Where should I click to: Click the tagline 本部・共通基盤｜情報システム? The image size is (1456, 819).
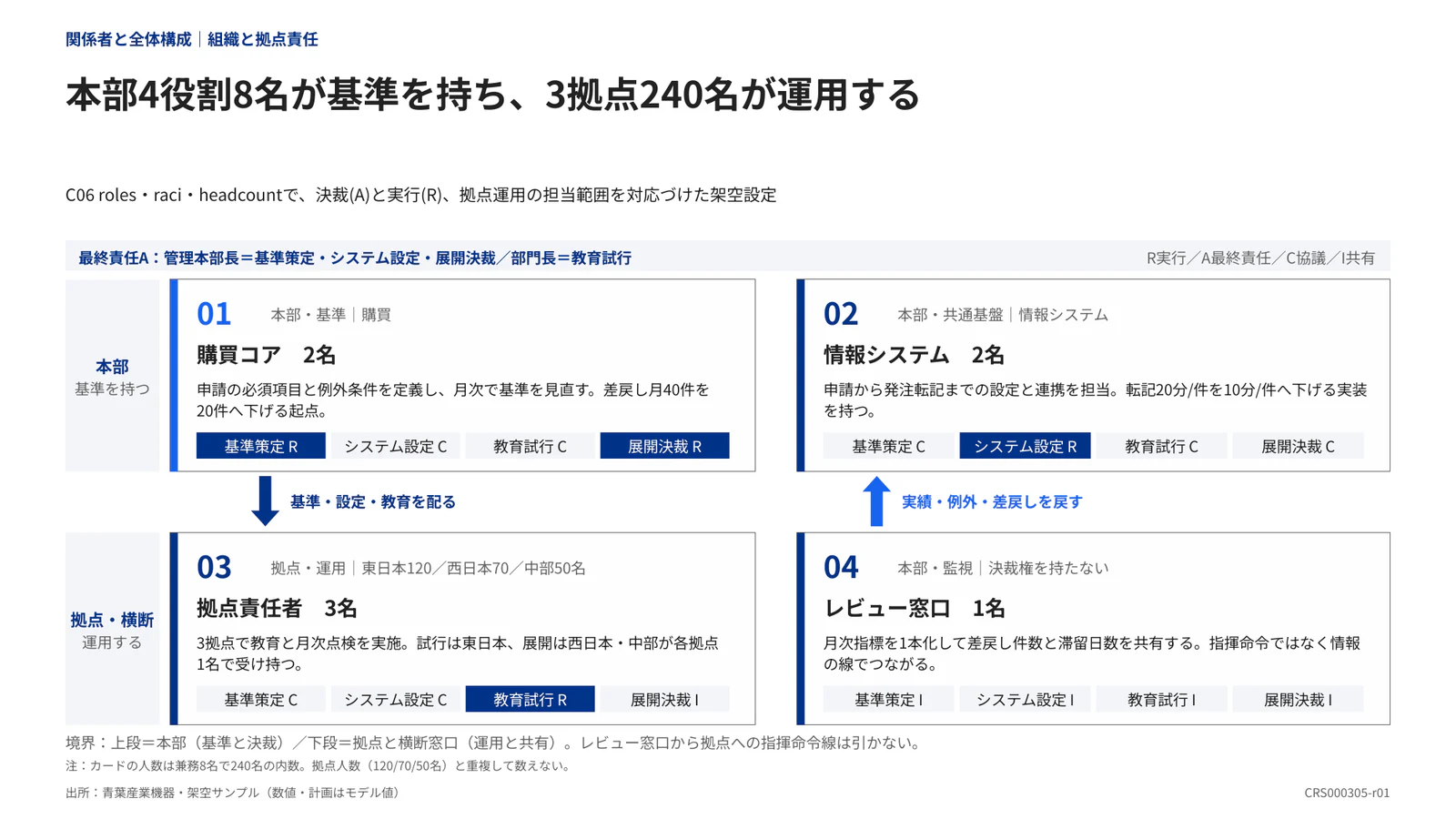click(1003, 314)
